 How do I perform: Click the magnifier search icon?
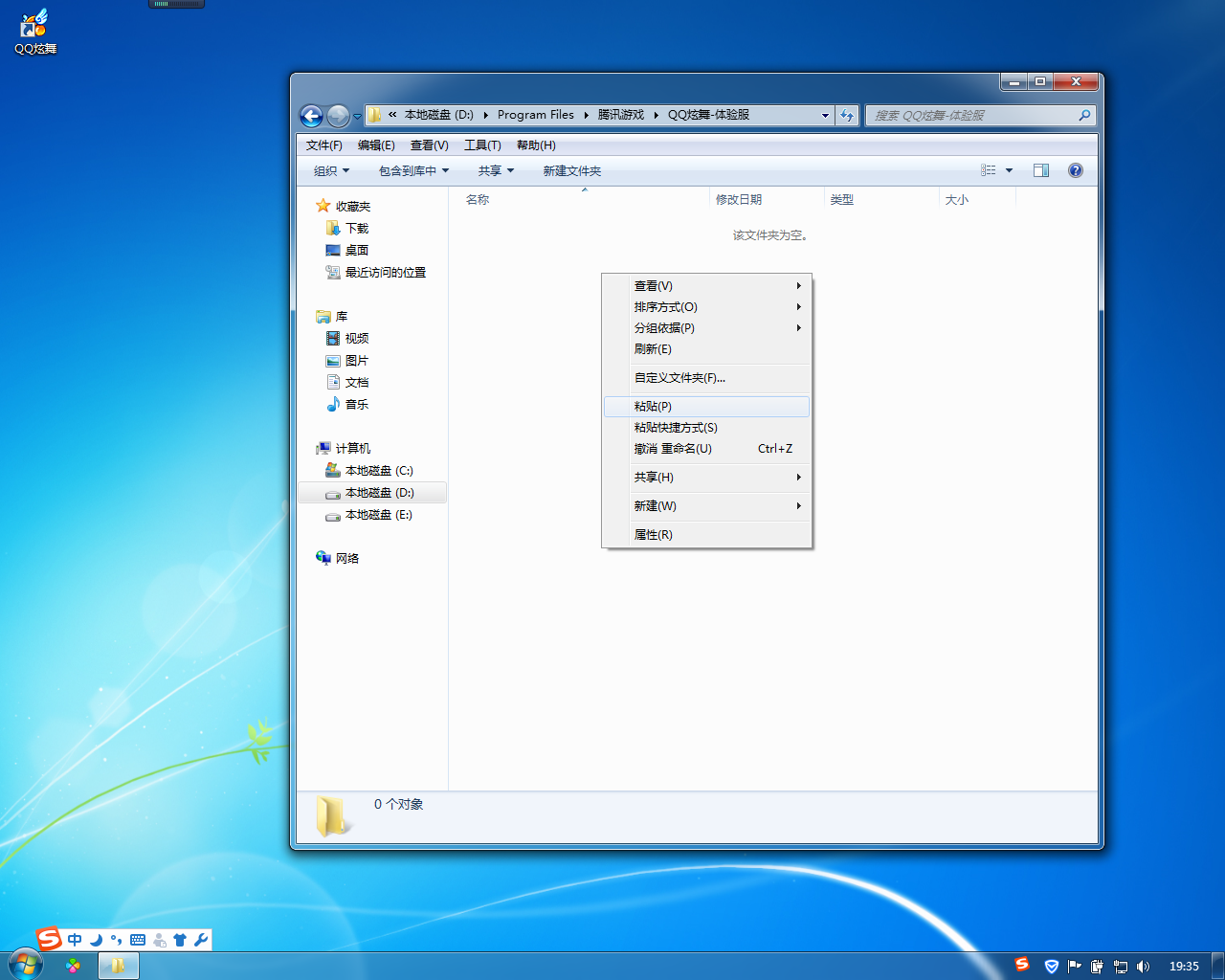(1084, 116)
